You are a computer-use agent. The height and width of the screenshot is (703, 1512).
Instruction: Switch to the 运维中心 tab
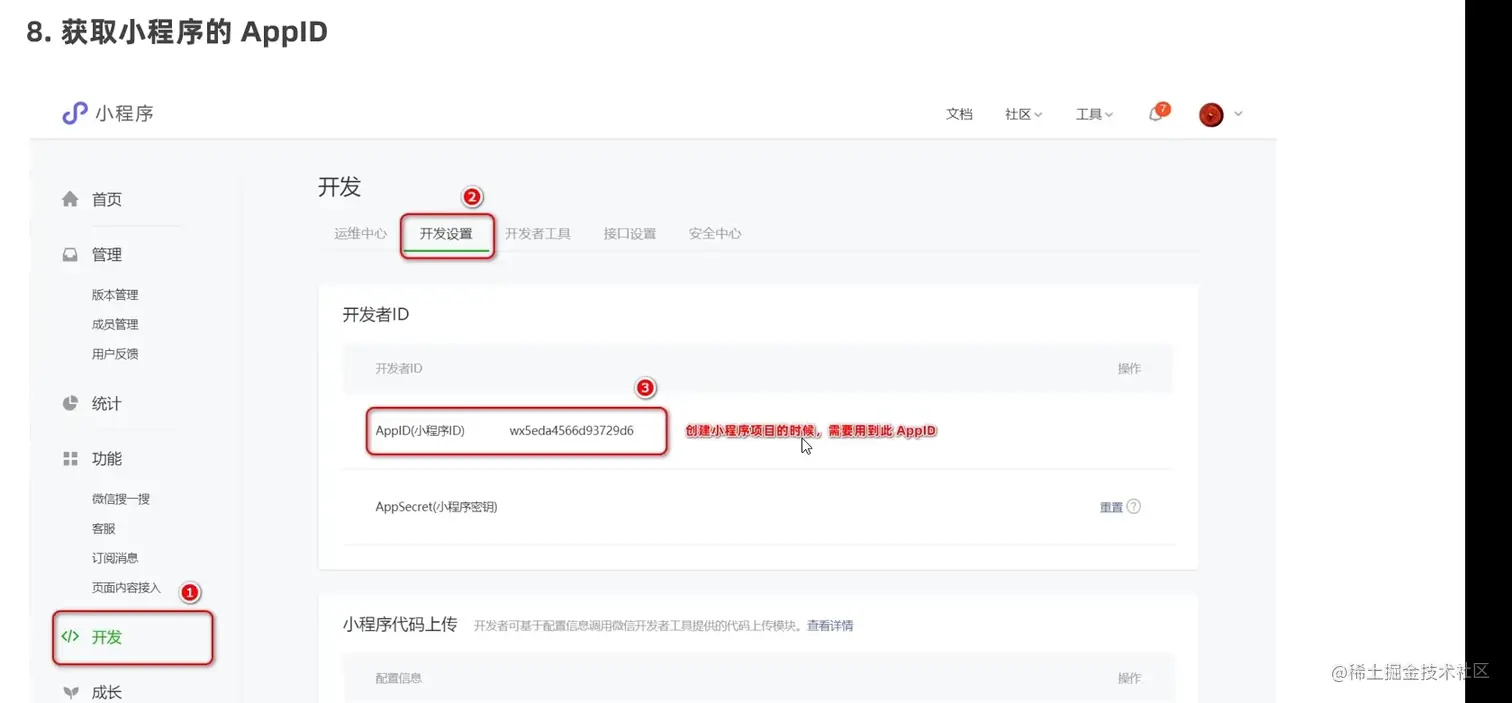pos(360,234)
